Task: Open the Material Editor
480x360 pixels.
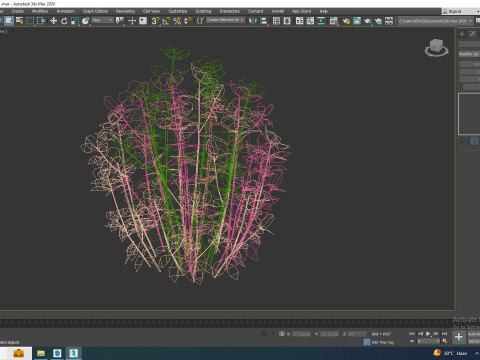Action: tap(334, 21)
